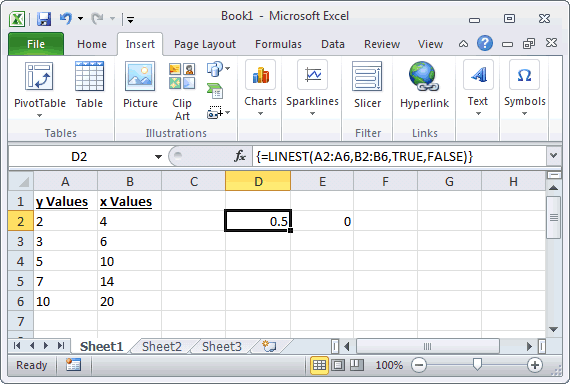Switch to Normal view

[319, 365]
